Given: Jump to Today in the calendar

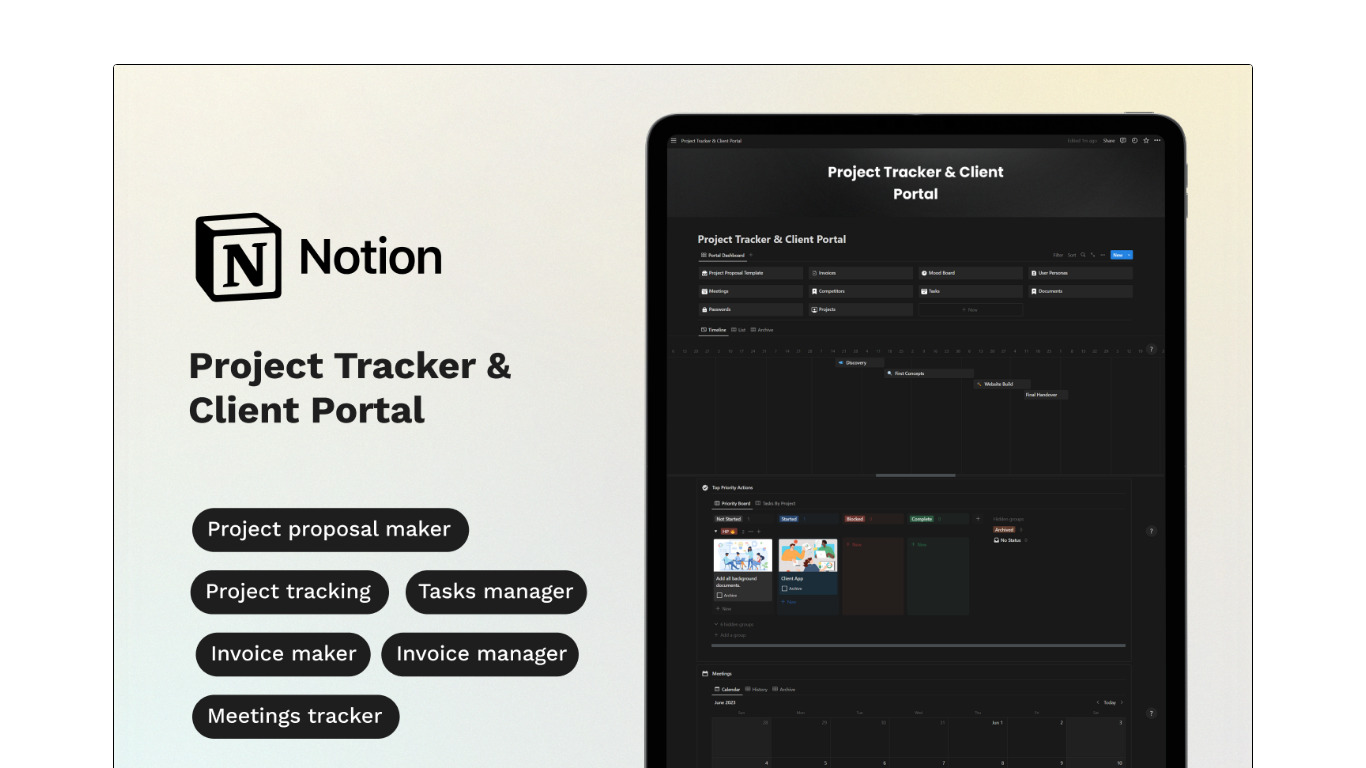Looking at the screenshot, I should [1109, 702].
